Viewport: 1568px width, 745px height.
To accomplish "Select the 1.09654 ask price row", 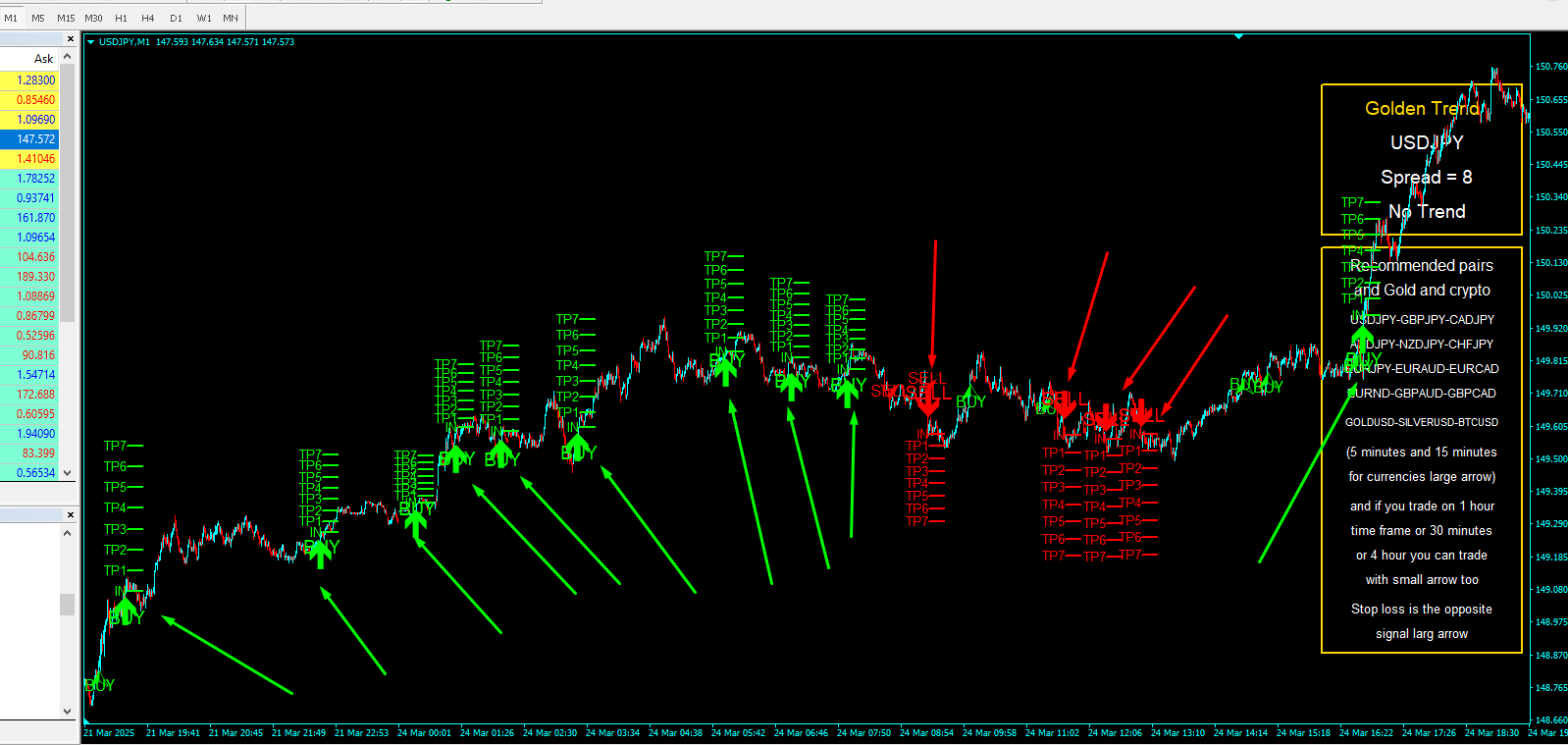I will (29, 238).
